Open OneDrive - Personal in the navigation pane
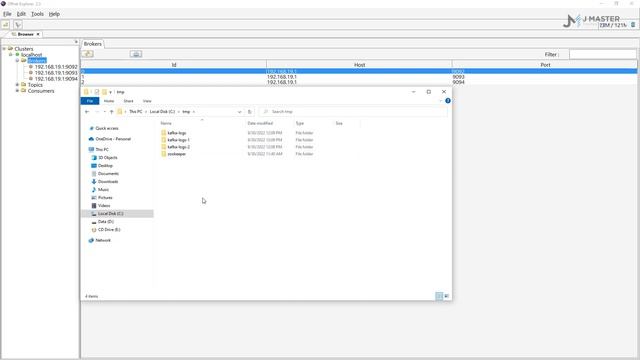Screen dimensions: 640x360 (113, 139)
